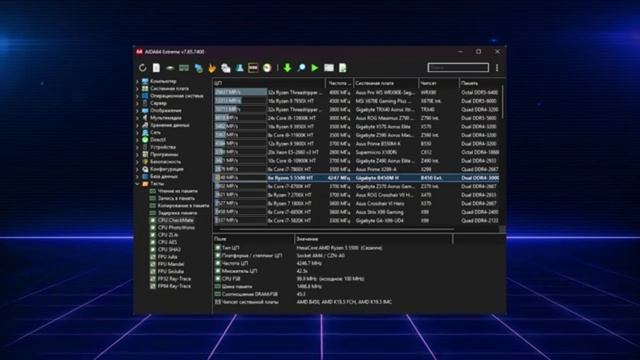Open the CPU AES test
The width and height of the screenshot is (640, 360).
[x=167, y=242]
